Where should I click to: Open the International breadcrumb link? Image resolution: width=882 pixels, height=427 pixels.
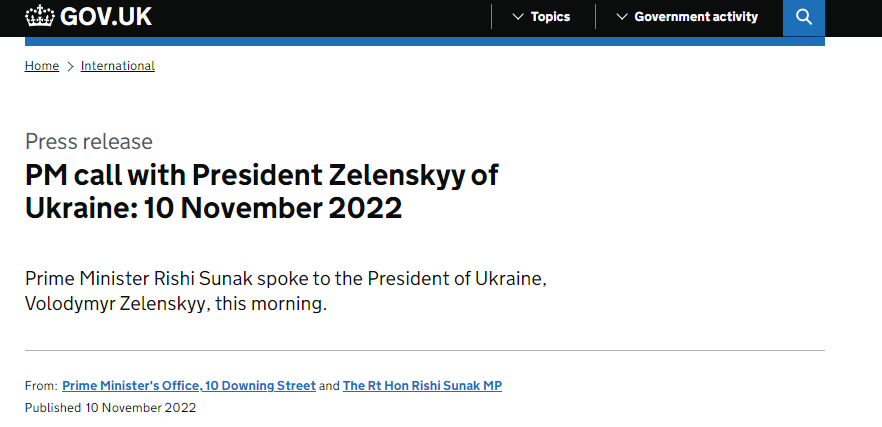click(118, 66)
